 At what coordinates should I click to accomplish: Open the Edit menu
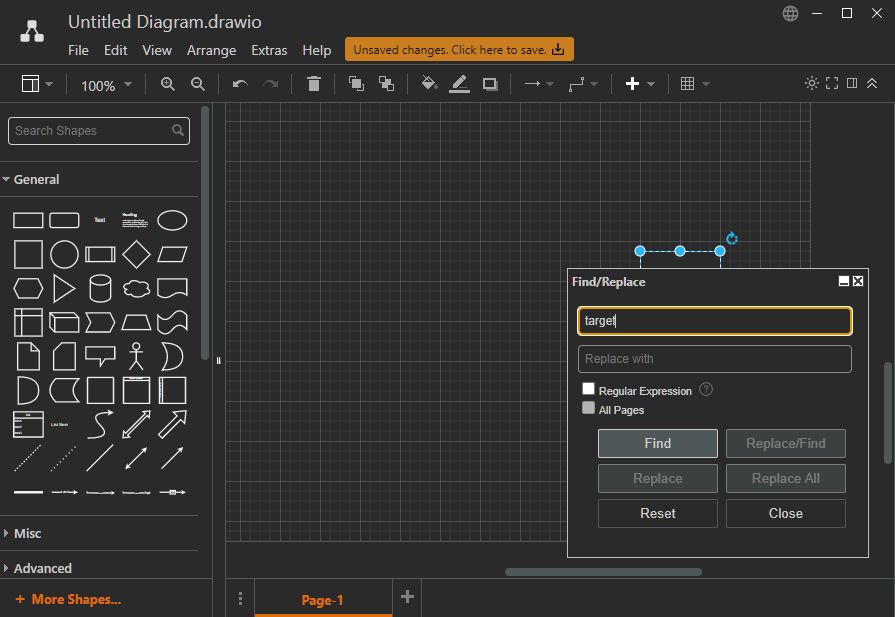coord(115,50)
